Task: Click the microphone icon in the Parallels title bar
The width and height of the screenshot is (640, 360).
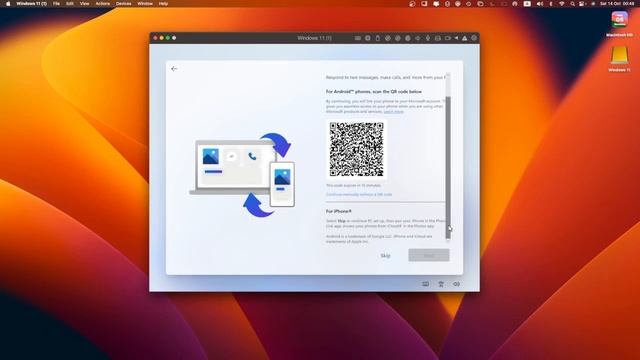Action: coord(428,38)
